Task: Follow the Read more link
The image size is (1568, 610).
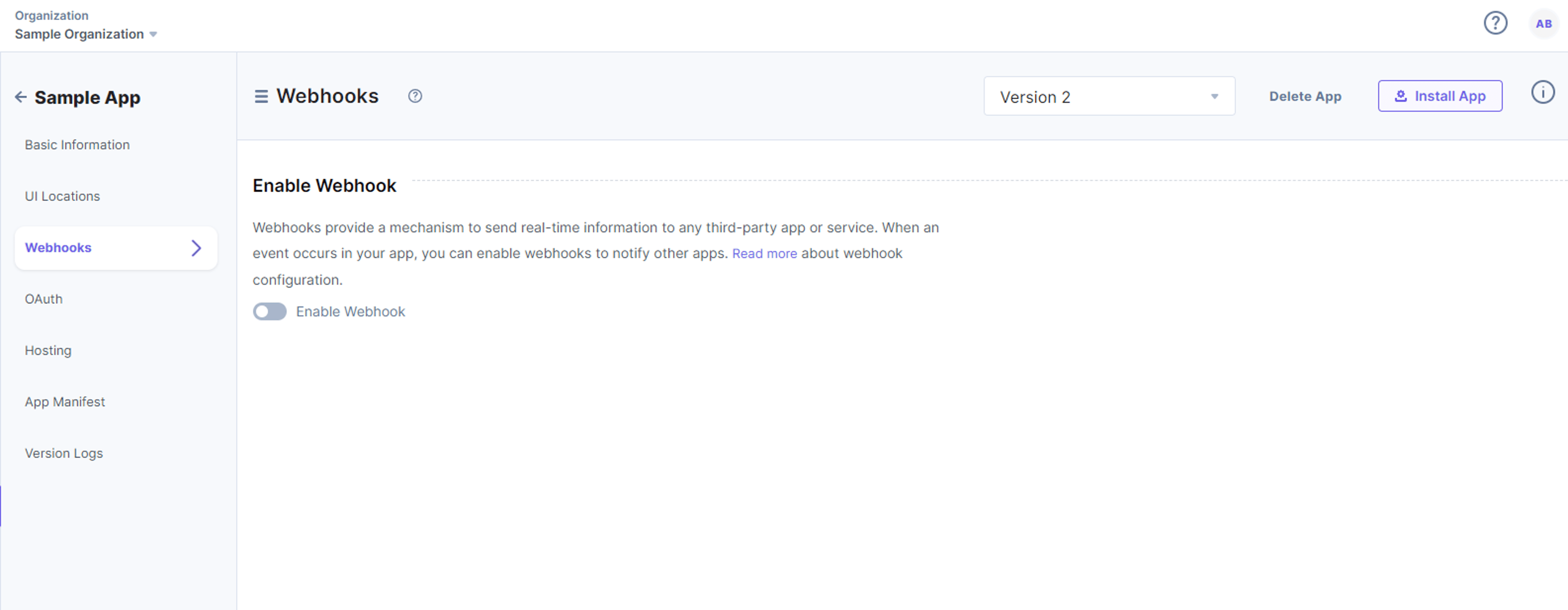Action: pyautogui.click(x=764, y=253)
